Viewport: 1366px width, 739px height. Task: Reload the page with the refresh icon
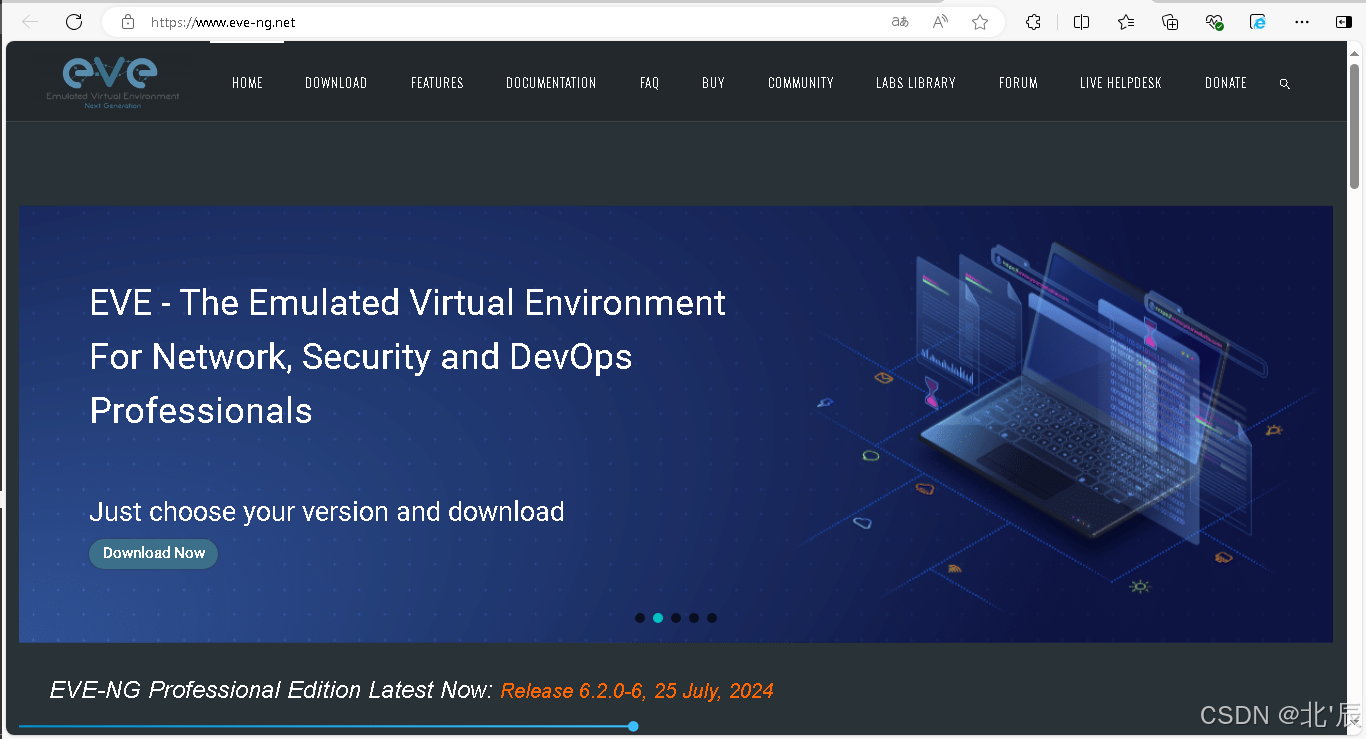[74, 21]
